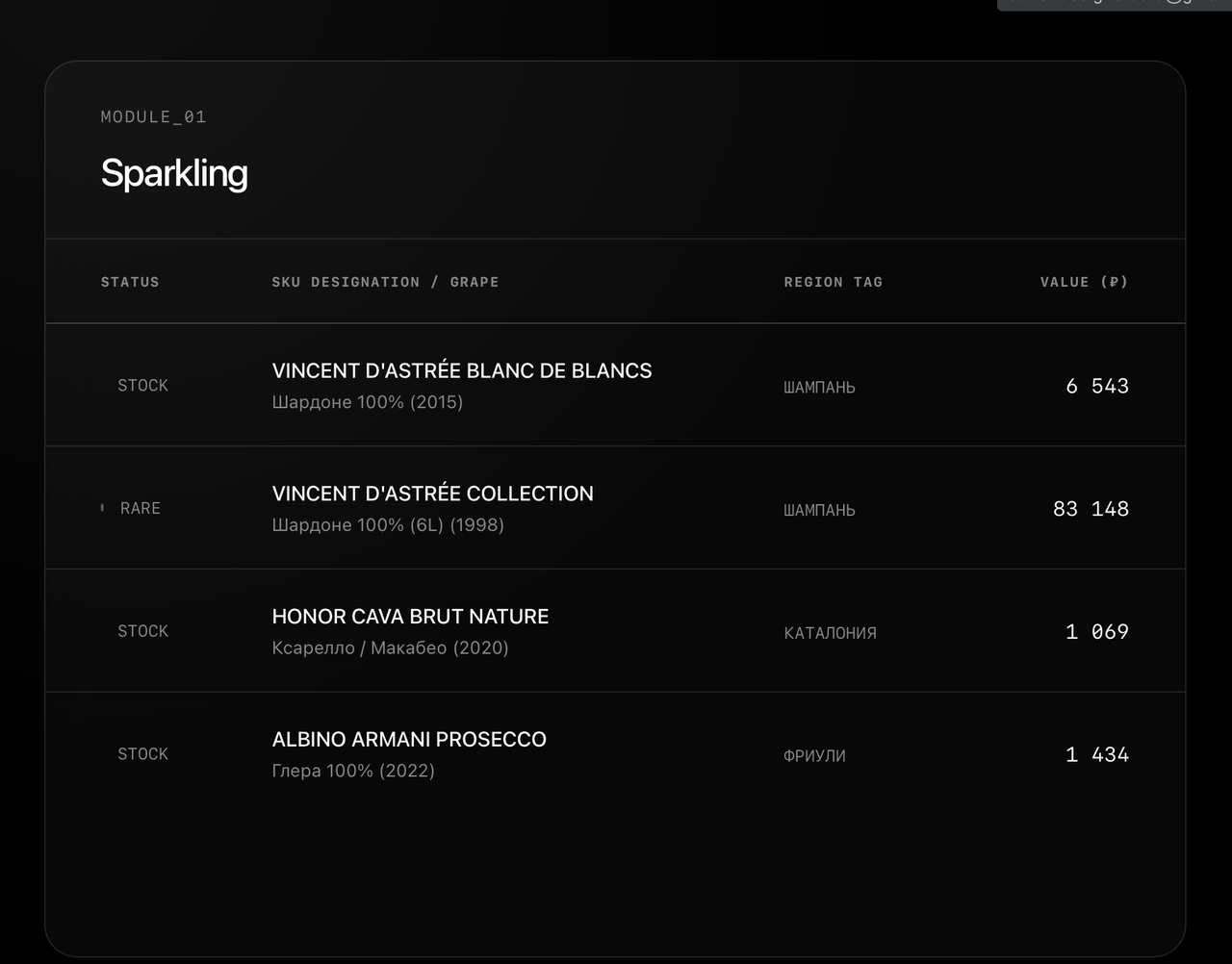Select the ФРИУЛИ region tag
This screenshot has width=1232, height=964.
click(x=814, y=756)
